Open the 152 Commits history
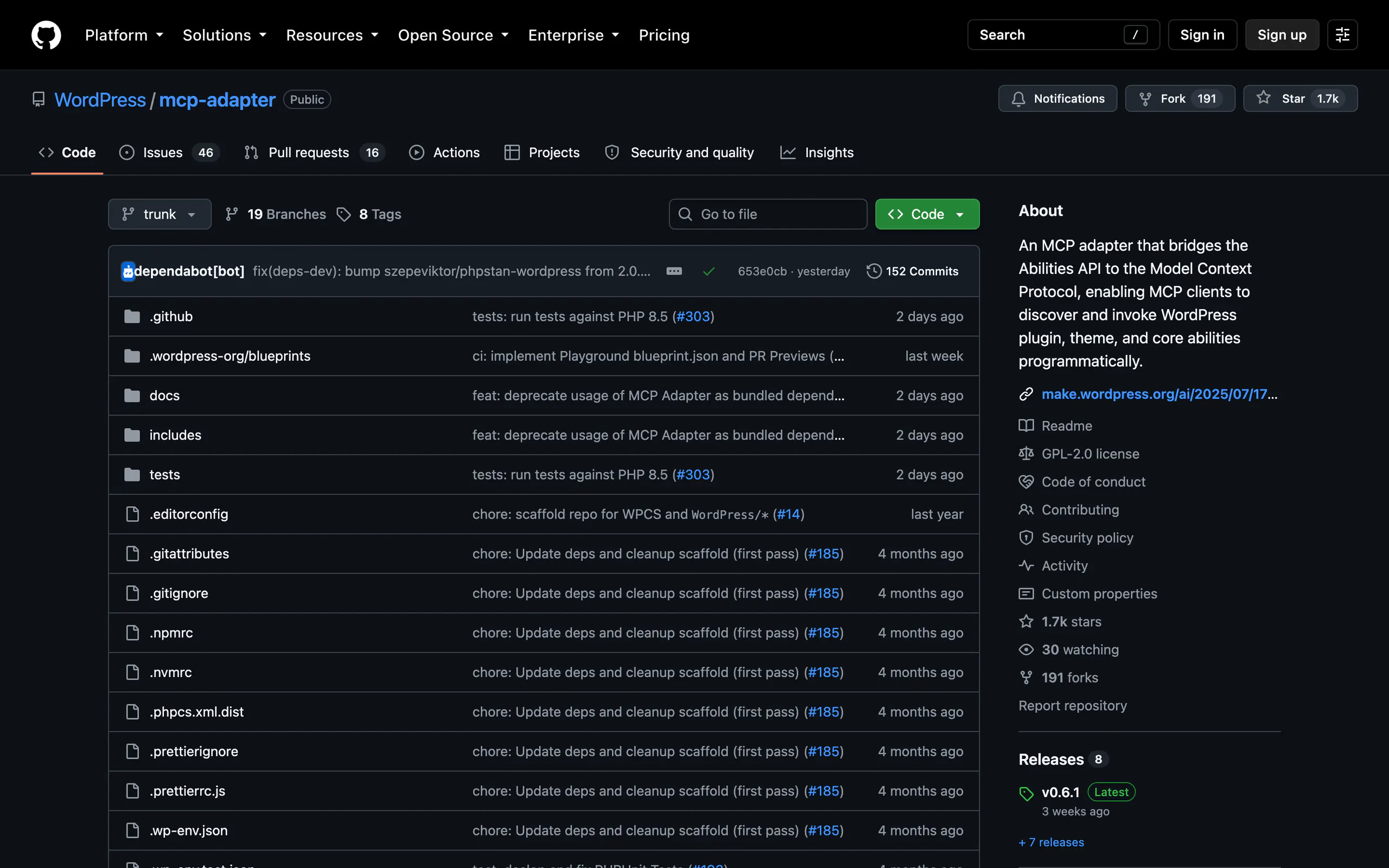The width and height of the screenshot is (1389, 868). point(912,271)
